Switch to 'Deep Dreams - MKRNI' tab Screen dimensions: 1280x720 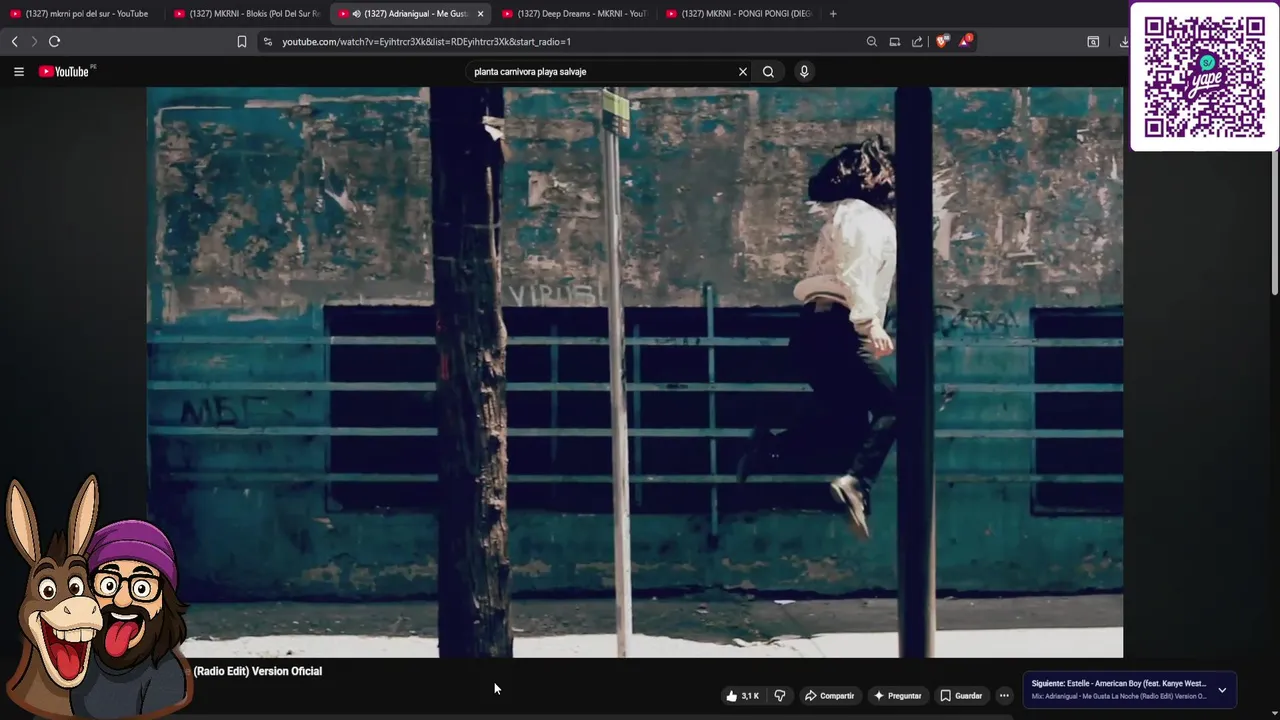pyautogui.click(x=574, y=14)
